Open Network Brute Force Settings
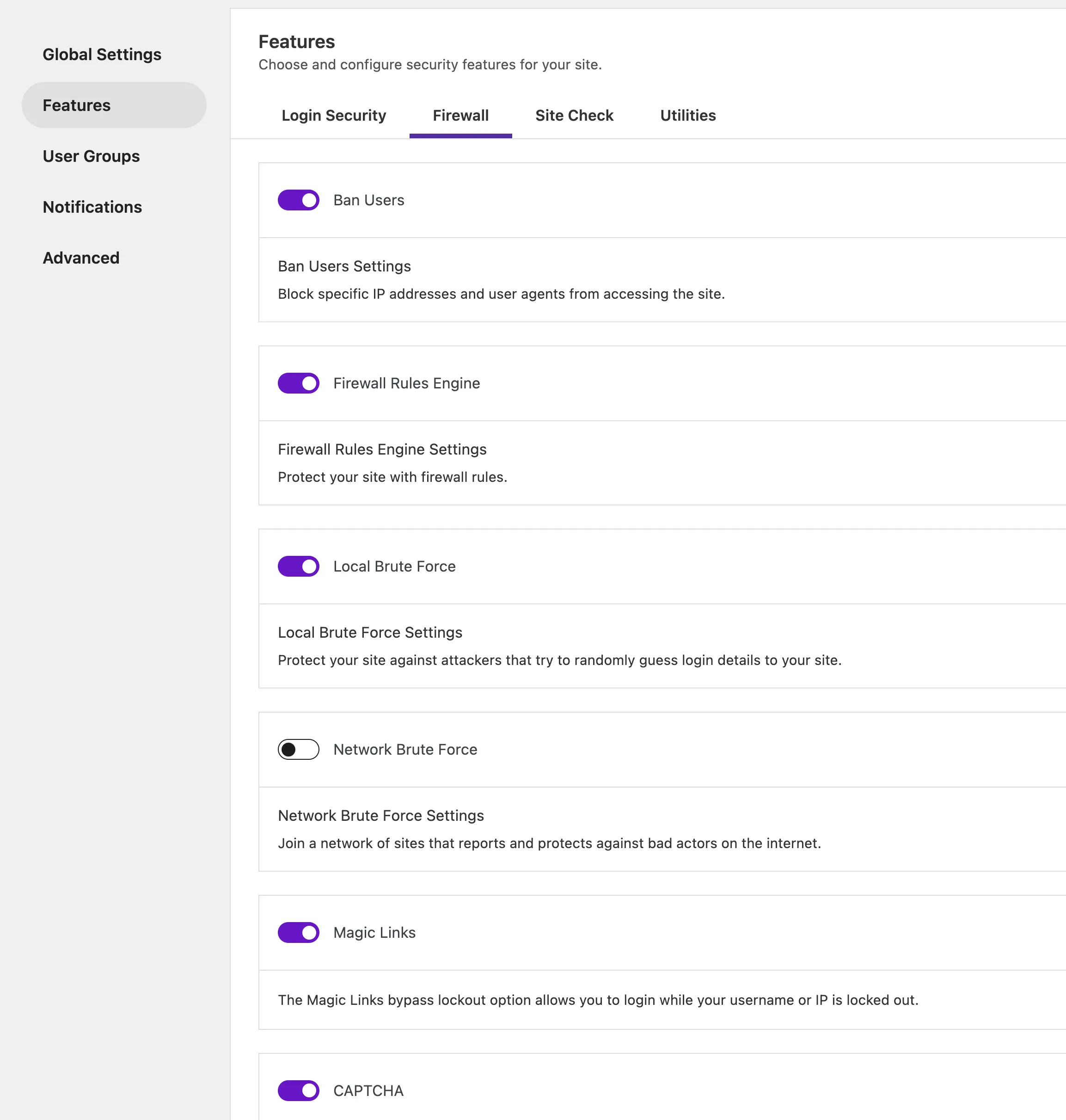The image size is (1066, 1120). tap(381, 815)
